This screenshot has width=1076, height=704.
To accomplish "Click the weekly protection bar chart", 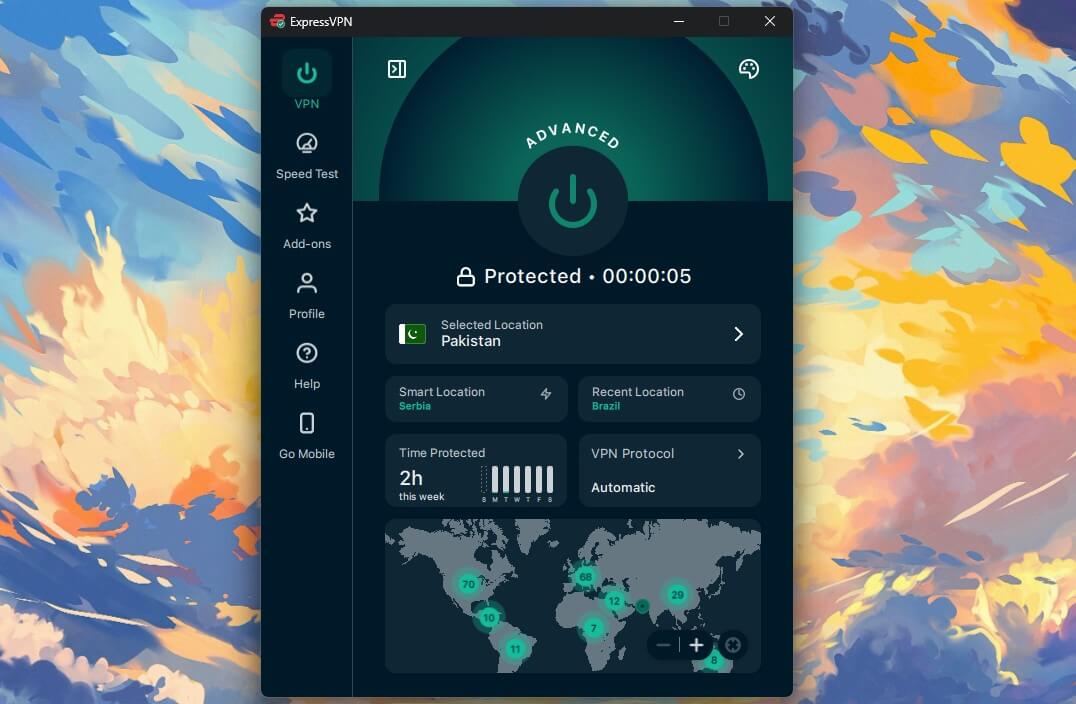I will click(517, 484).
